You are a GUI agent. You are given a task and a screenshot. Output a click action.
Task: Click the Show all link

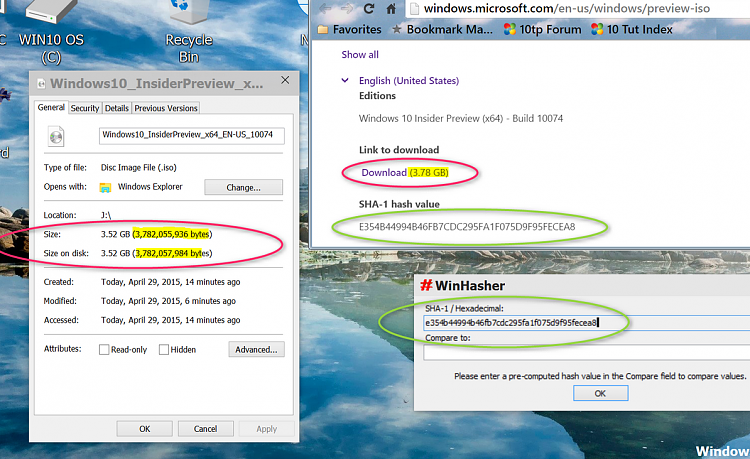360,55
